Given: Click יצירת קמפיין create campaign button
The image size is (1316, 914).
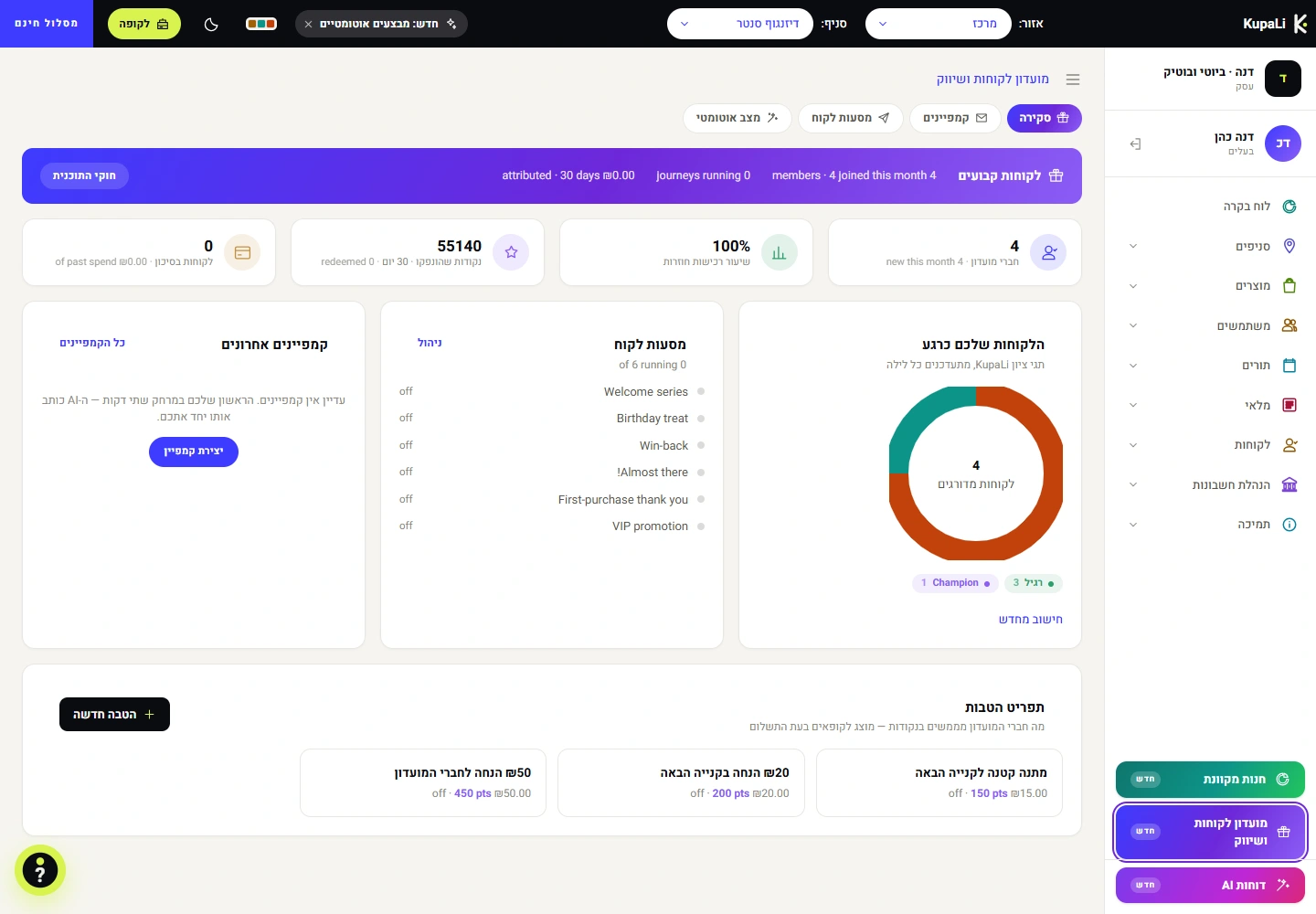Looking at the screenshot, I should (x=194, y=452).
